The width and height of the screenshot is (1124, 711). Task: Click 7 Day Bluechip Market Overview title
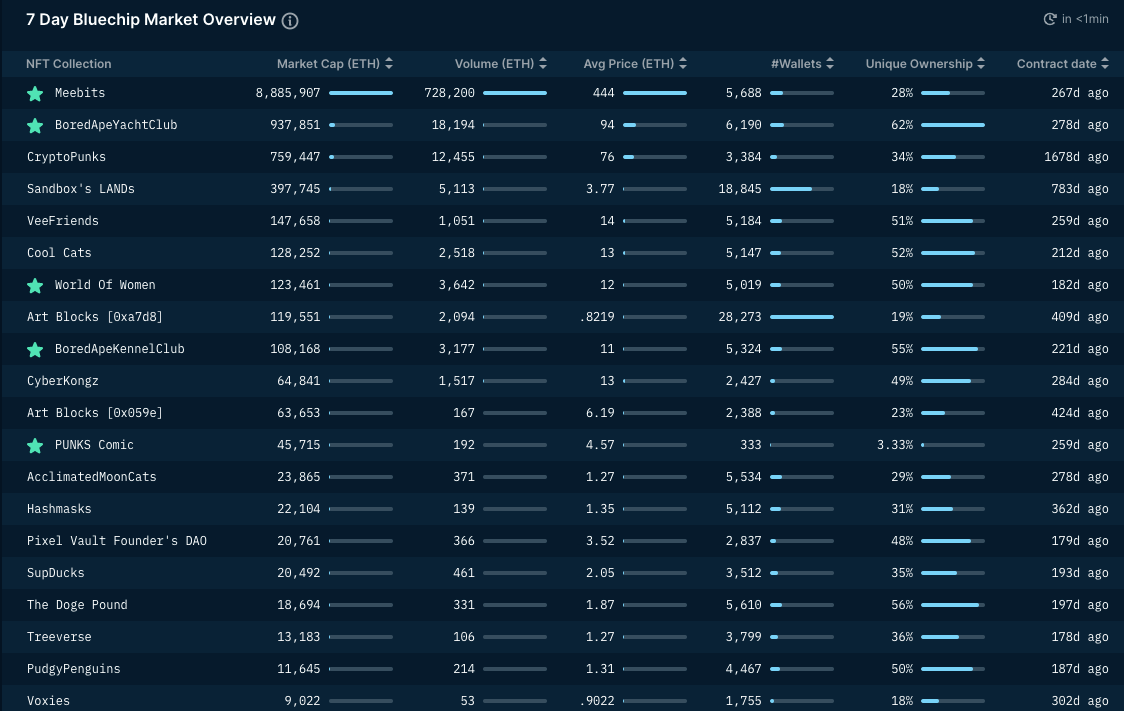coord(151,20)
